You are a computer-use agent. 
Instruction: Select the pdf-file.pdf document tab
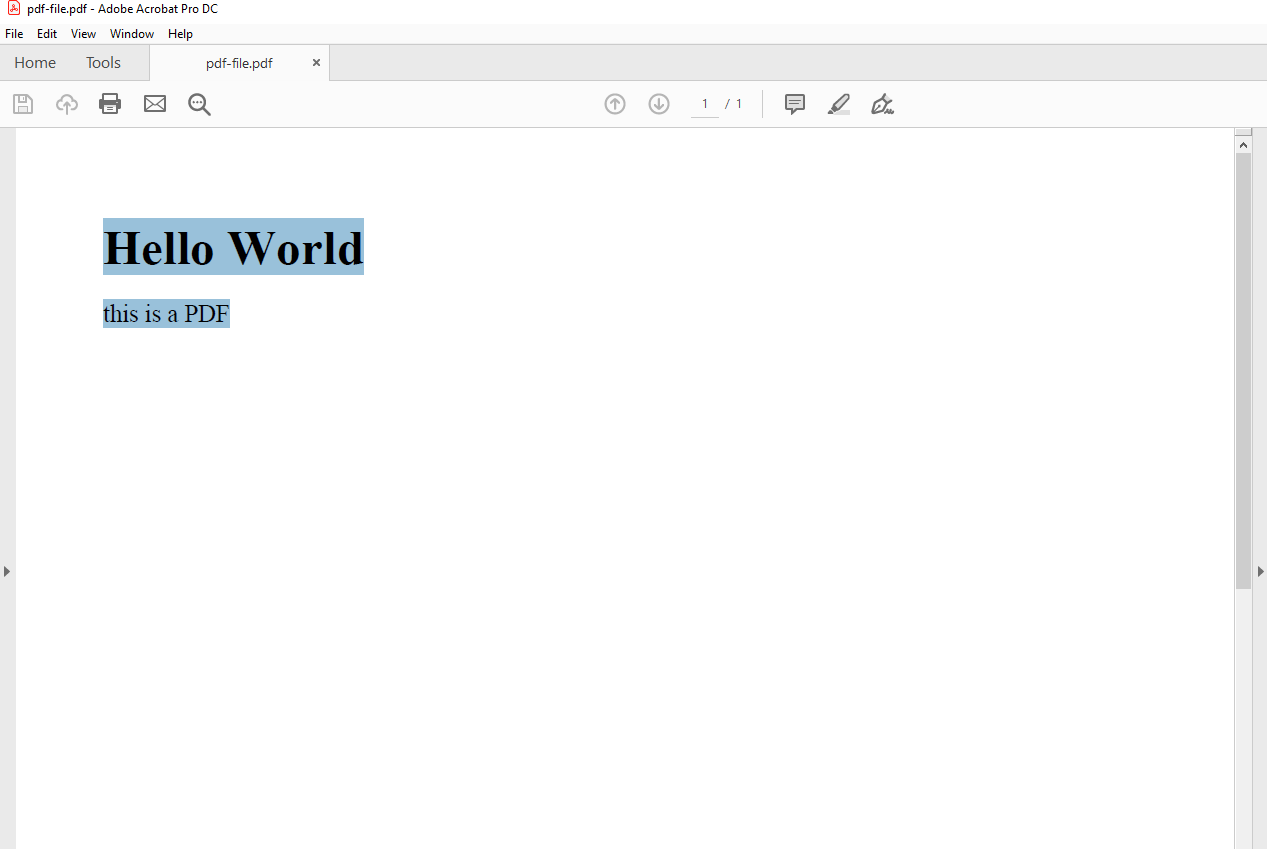(x=239, y=63)
